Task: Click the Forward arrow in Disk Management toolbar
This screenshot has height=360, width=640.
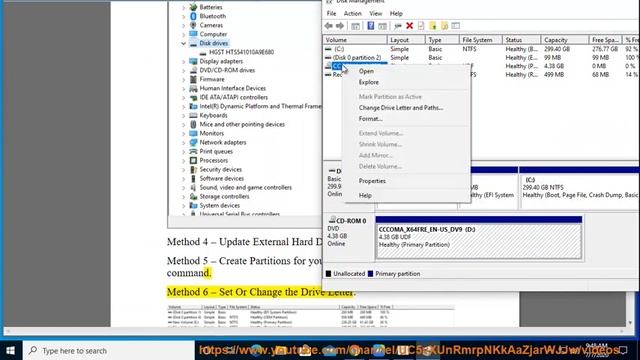Action: point(340,26)
